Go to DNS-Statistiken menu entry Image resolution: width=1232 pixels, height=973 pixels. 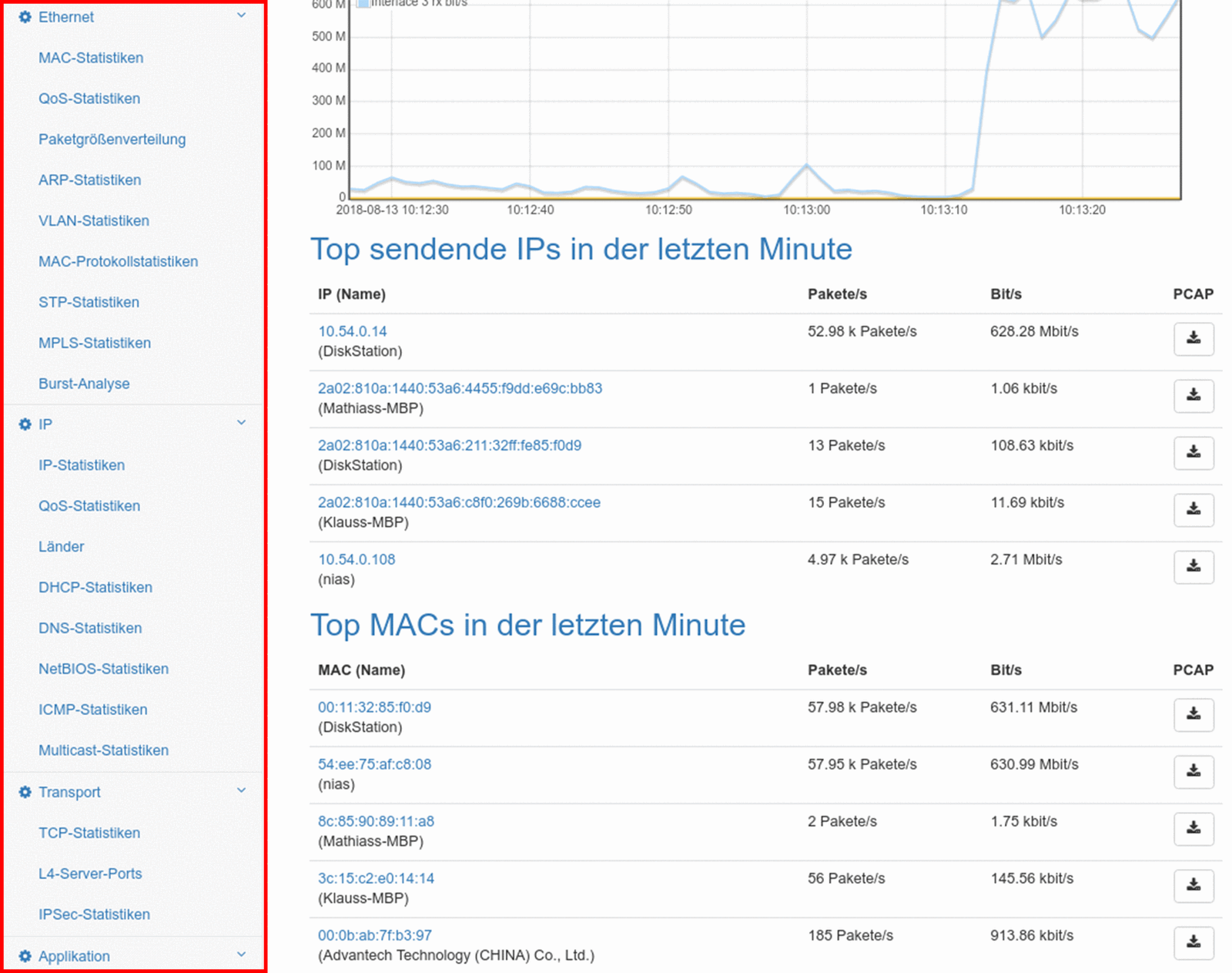click(x=90, y=628)
